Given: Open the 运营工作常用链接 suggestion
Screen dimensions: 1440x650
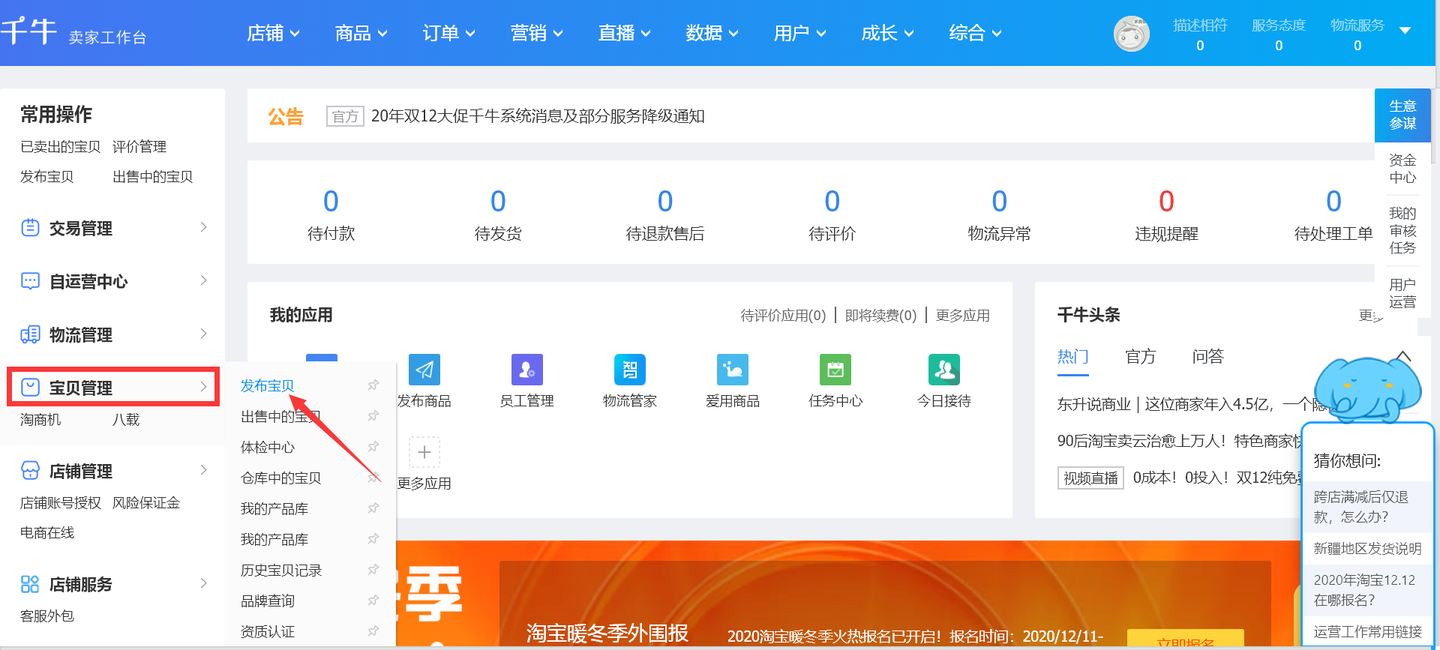Looking at the screenshot, I should 1367,631.
